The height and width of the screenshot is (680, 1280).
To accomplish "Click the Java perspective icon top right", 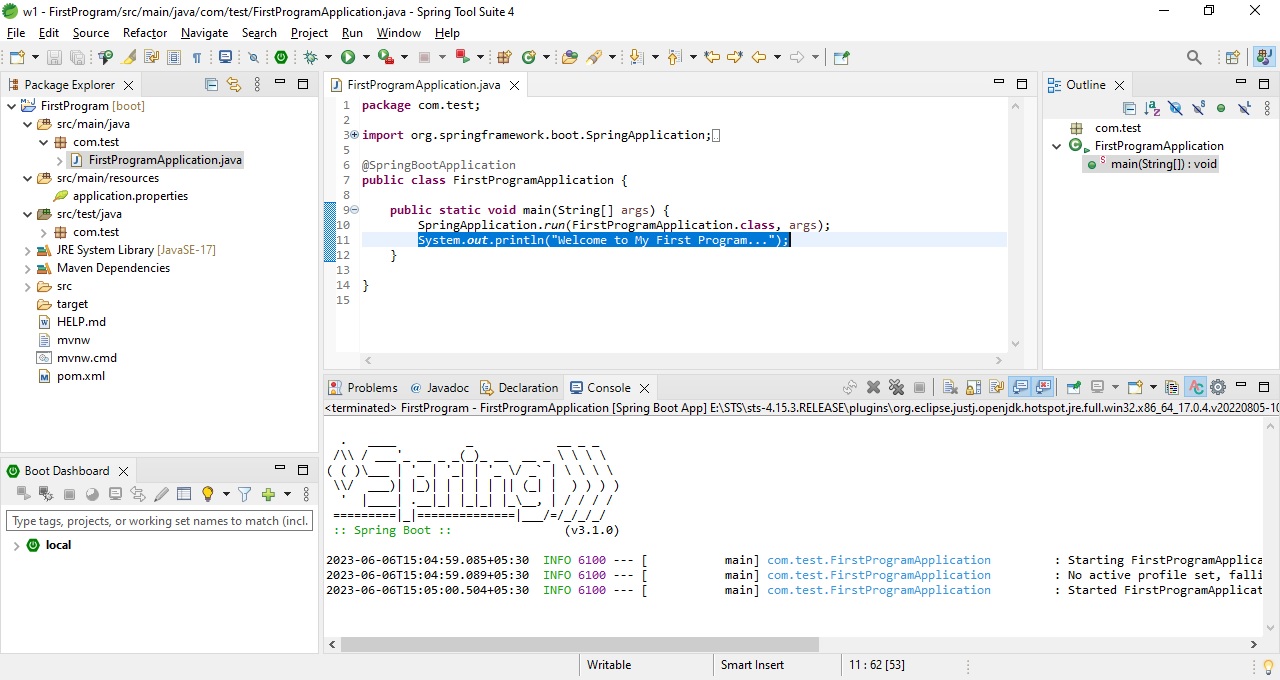I will tap(1262, 57).
